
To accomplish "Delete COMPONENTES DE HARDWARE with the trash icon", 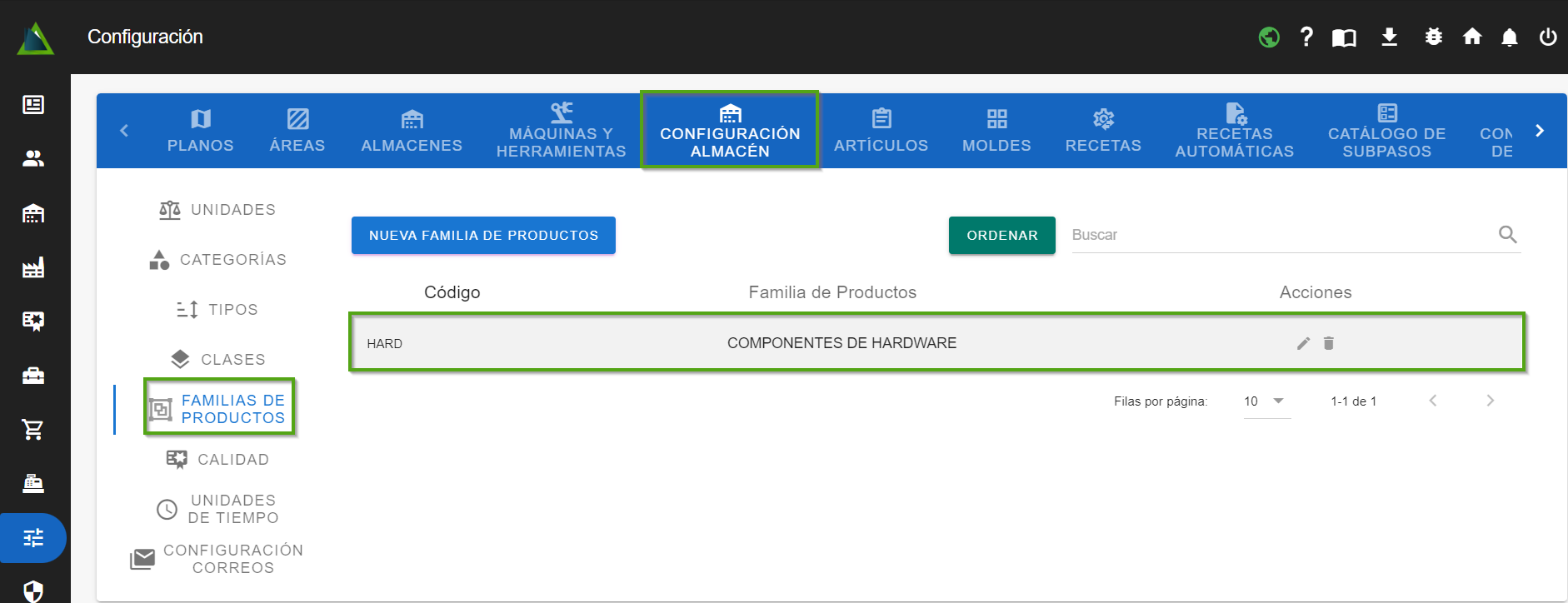I will tap(1329, 343).
